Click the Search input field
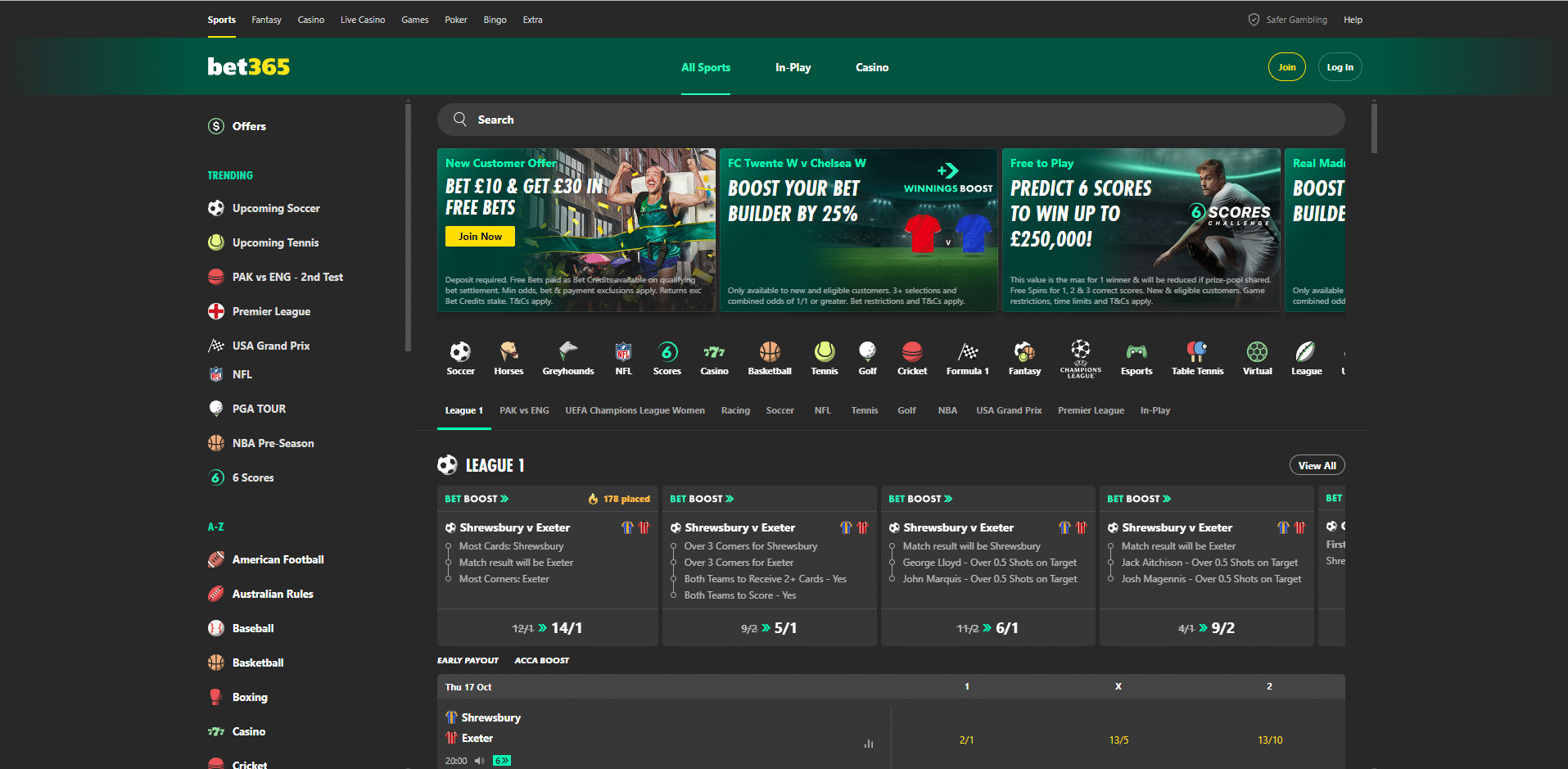 coord(891,120)
